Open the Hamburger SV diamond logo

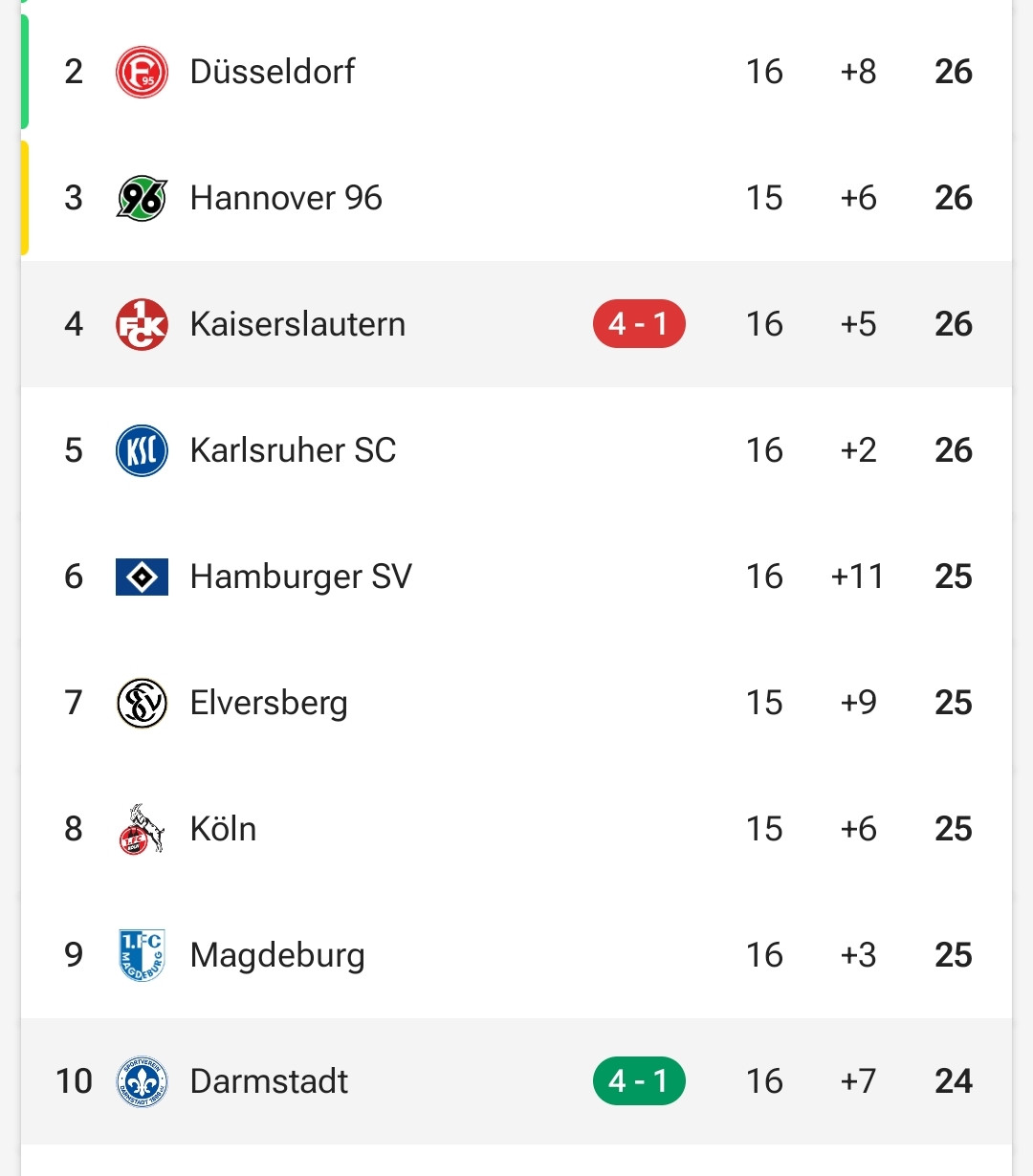142,577
